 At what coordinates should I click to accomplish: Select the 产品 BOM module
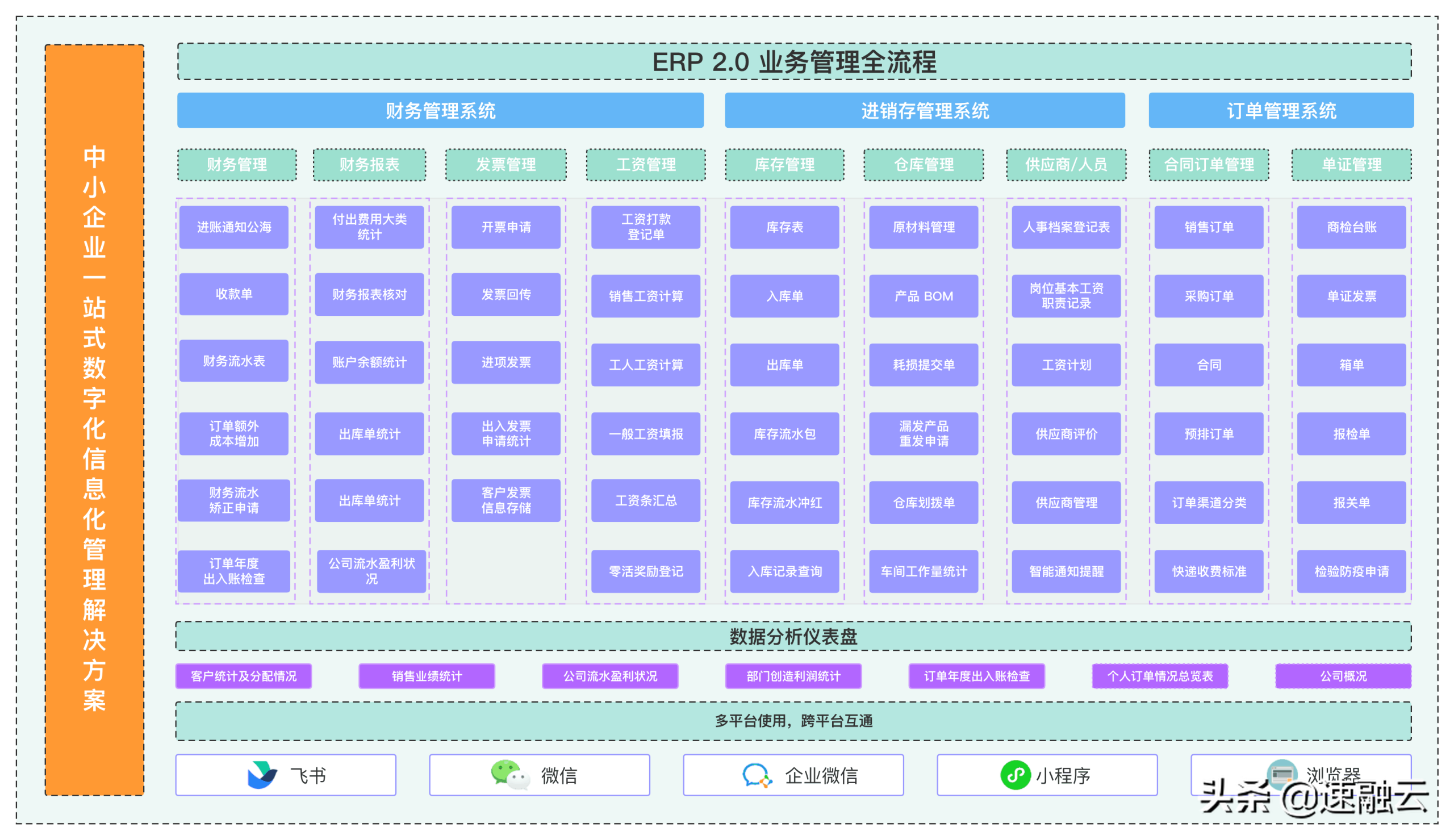tap(924, 296)
